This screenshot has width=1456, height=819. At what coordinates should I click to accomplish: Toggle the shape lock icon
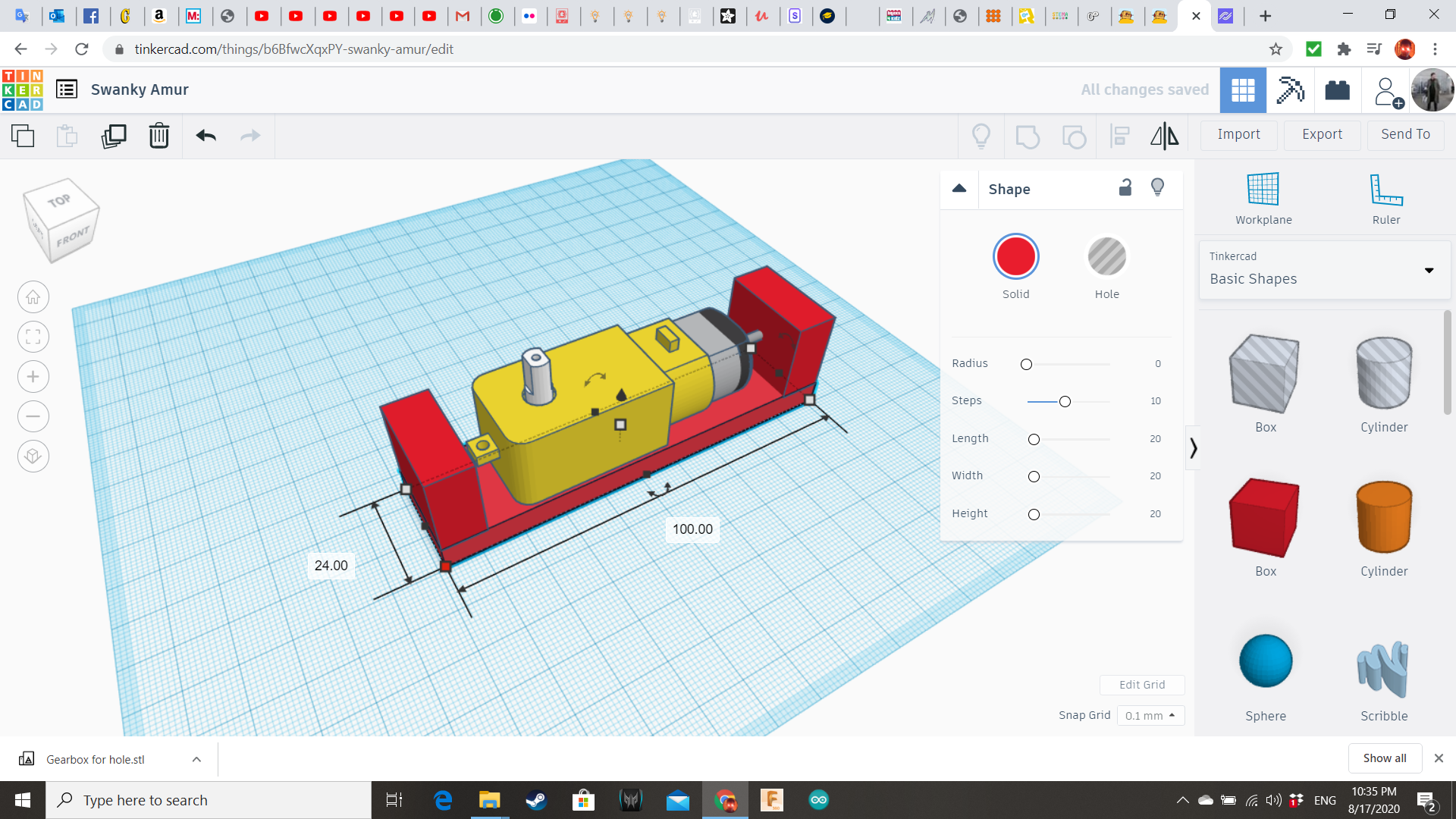point(1125,188)
